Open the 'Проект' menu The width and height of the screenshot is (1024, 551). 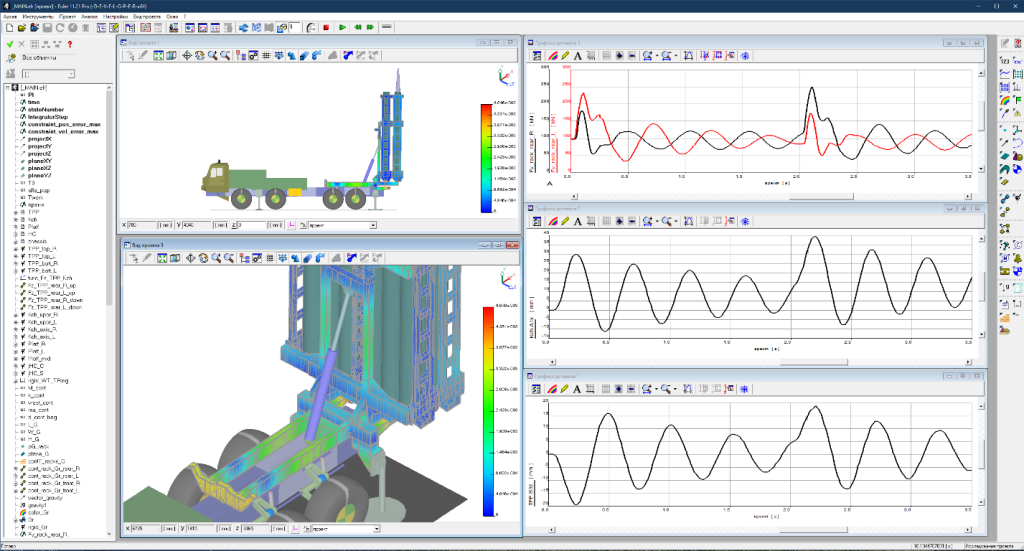click(67, 16)
